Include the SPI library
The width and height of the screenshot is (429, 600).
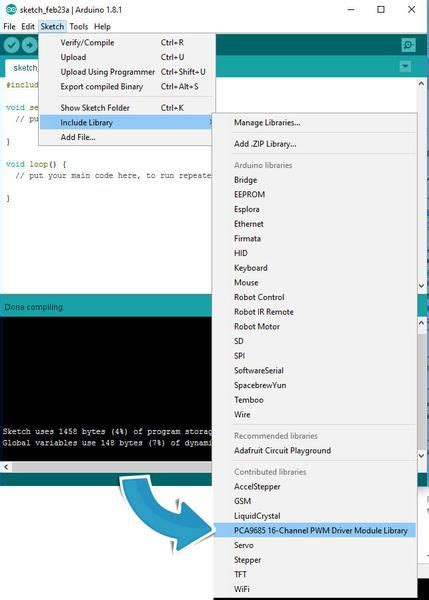coord(315,356)
